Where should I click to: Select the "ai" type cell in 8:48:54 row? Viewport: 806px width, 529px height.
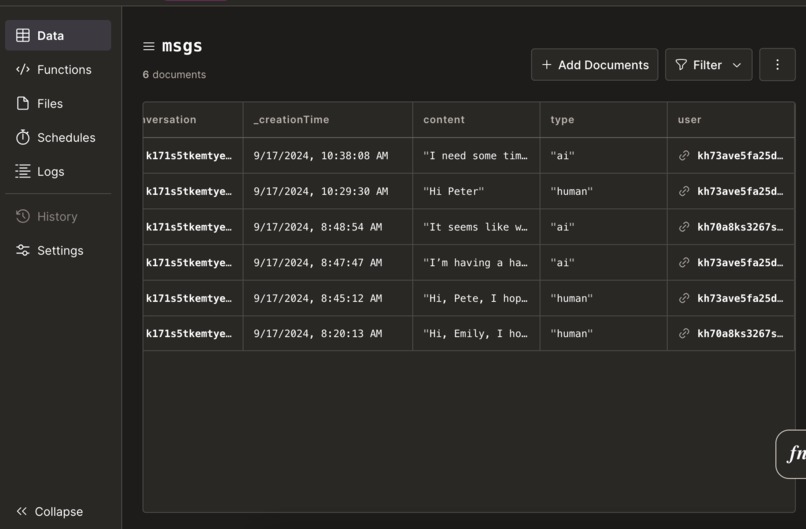point(604,227)
